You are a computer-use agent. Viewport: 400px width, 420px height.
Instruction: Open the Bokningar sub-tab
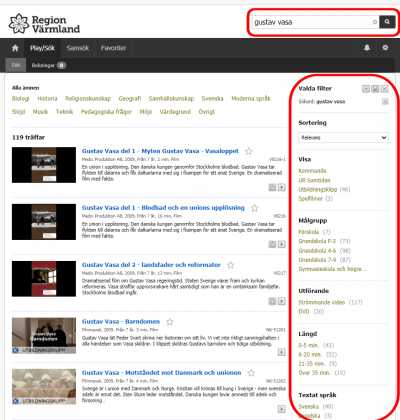pos(49,65)
